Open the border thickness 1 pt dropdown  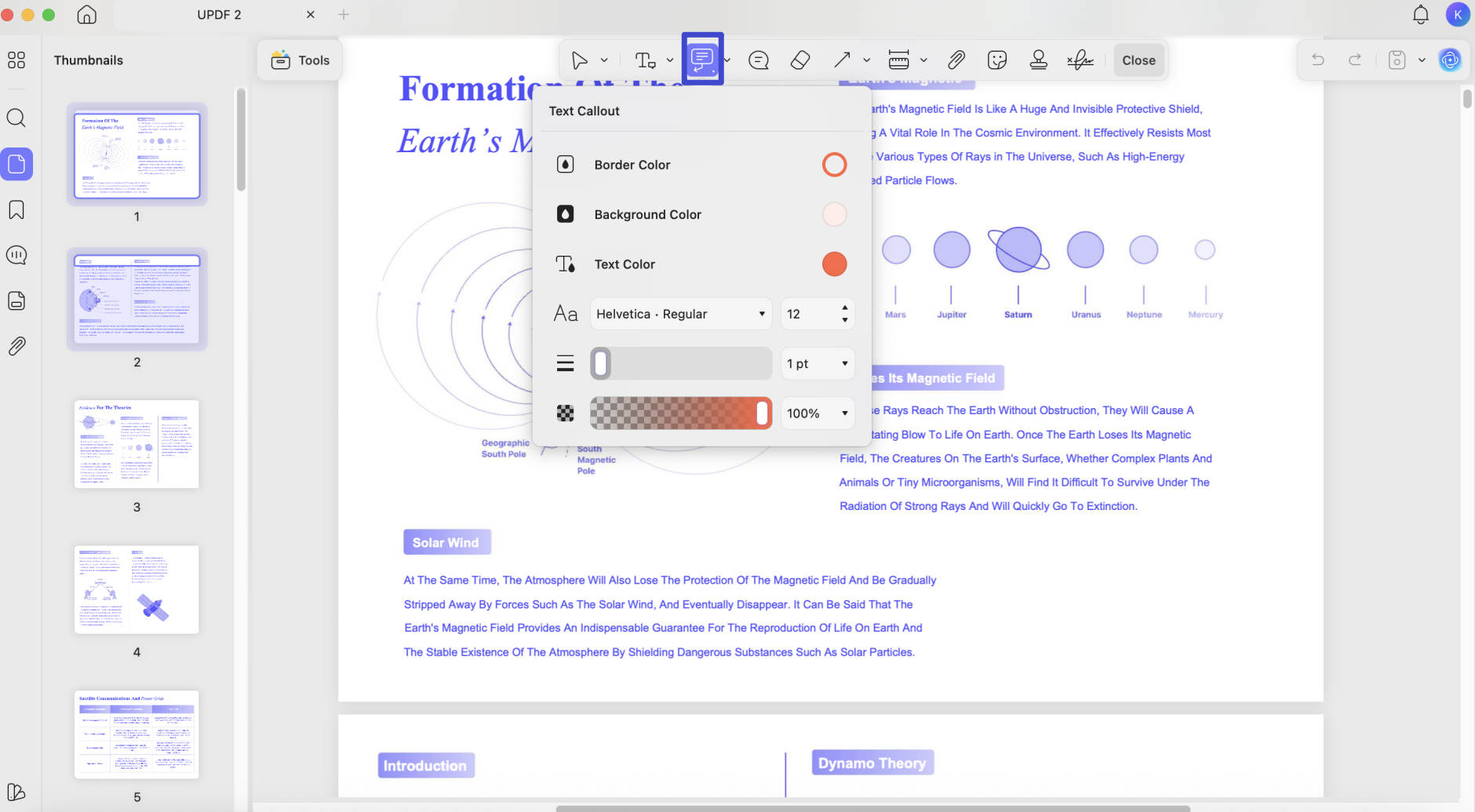pyautogui.click(x=818, y=364)
